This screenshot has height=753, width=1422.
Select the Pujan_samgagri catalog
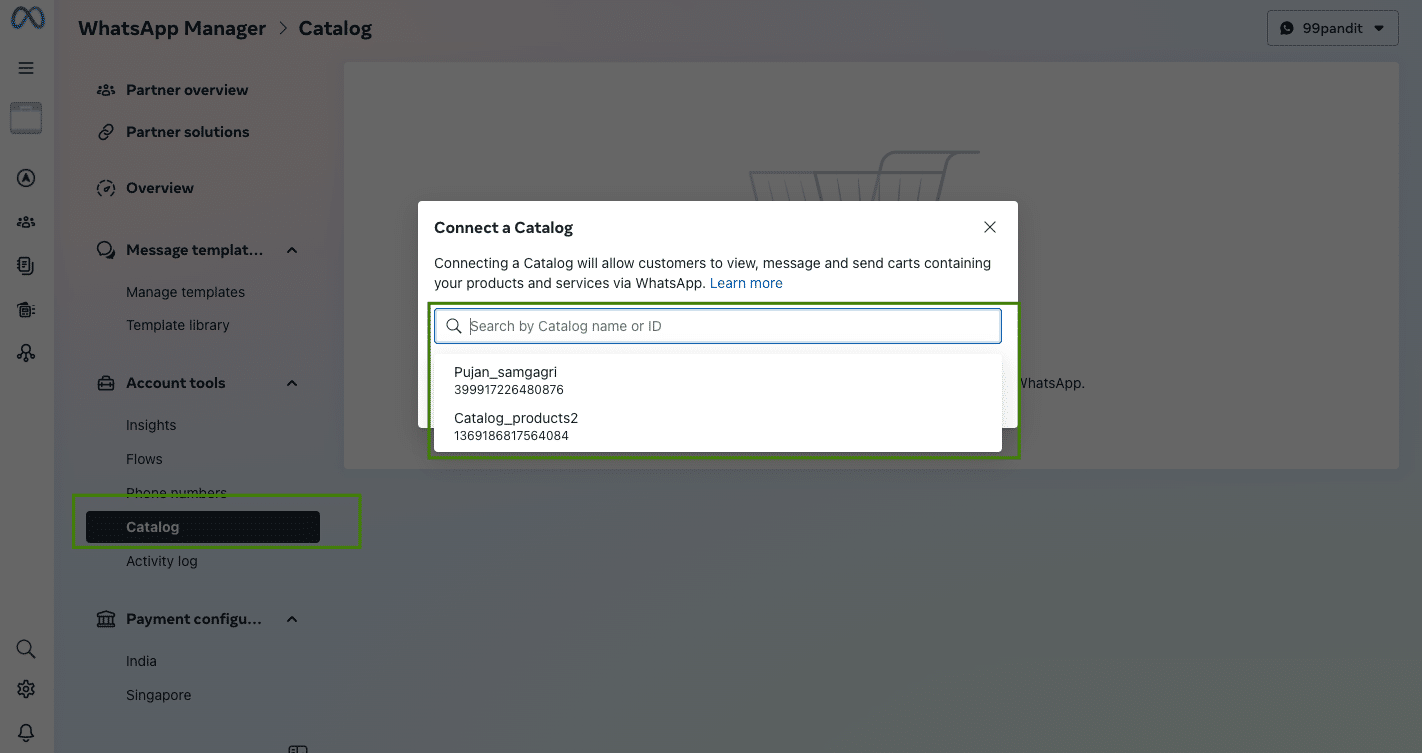click(718, 380)
